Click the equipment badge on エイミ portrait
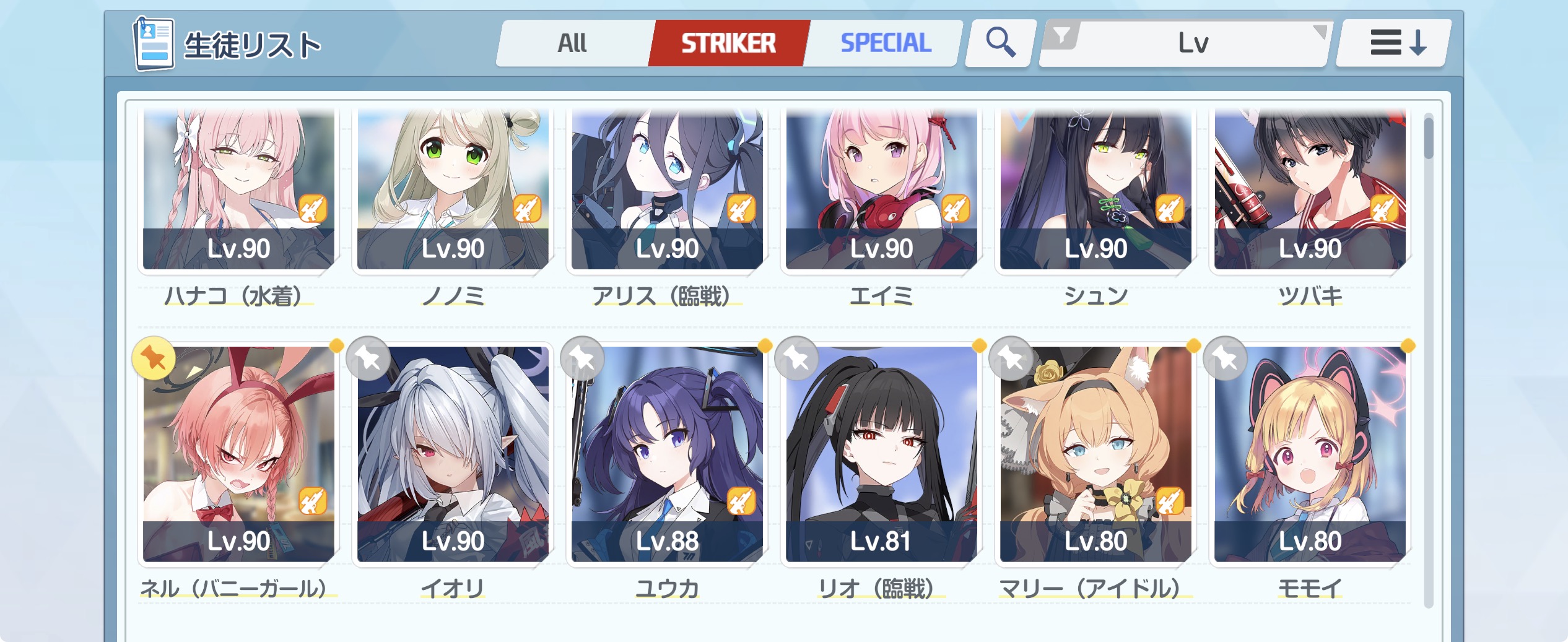Image resolution: width=1568 pixels, height=642 pixels. click(x=956, y=209)
